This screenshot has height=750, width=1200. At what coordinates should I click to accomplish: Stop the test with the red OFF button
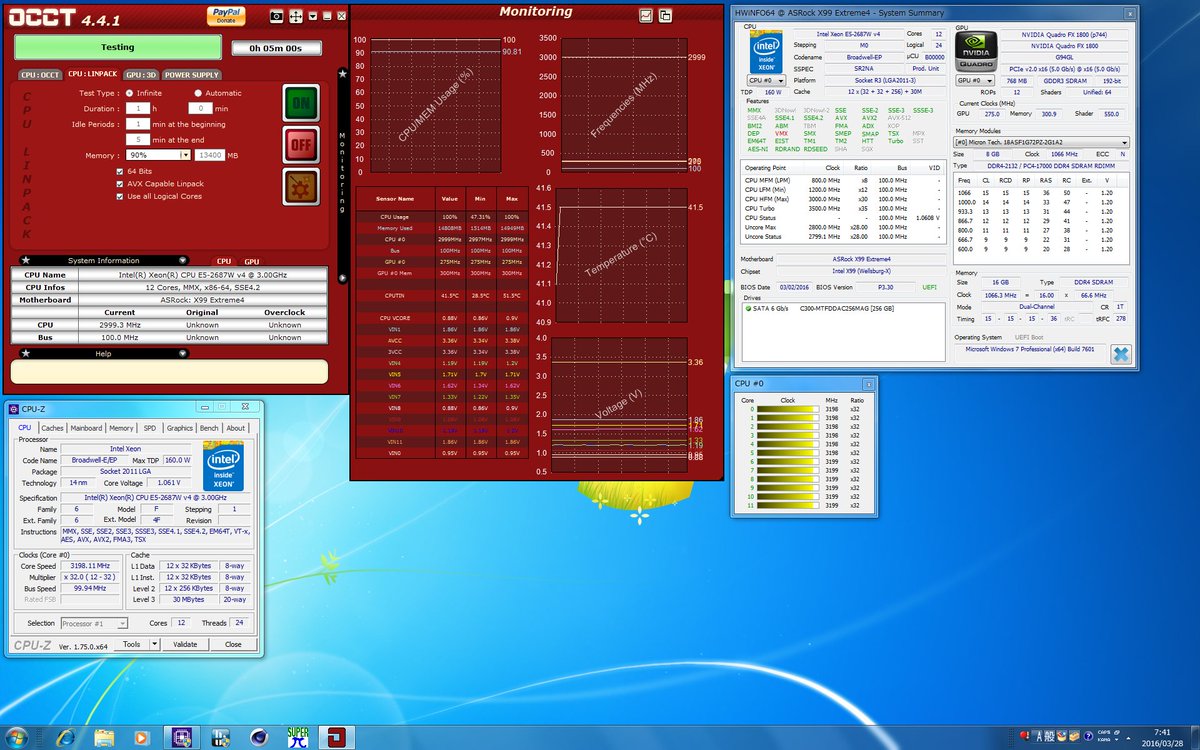[x=302, y=145]
